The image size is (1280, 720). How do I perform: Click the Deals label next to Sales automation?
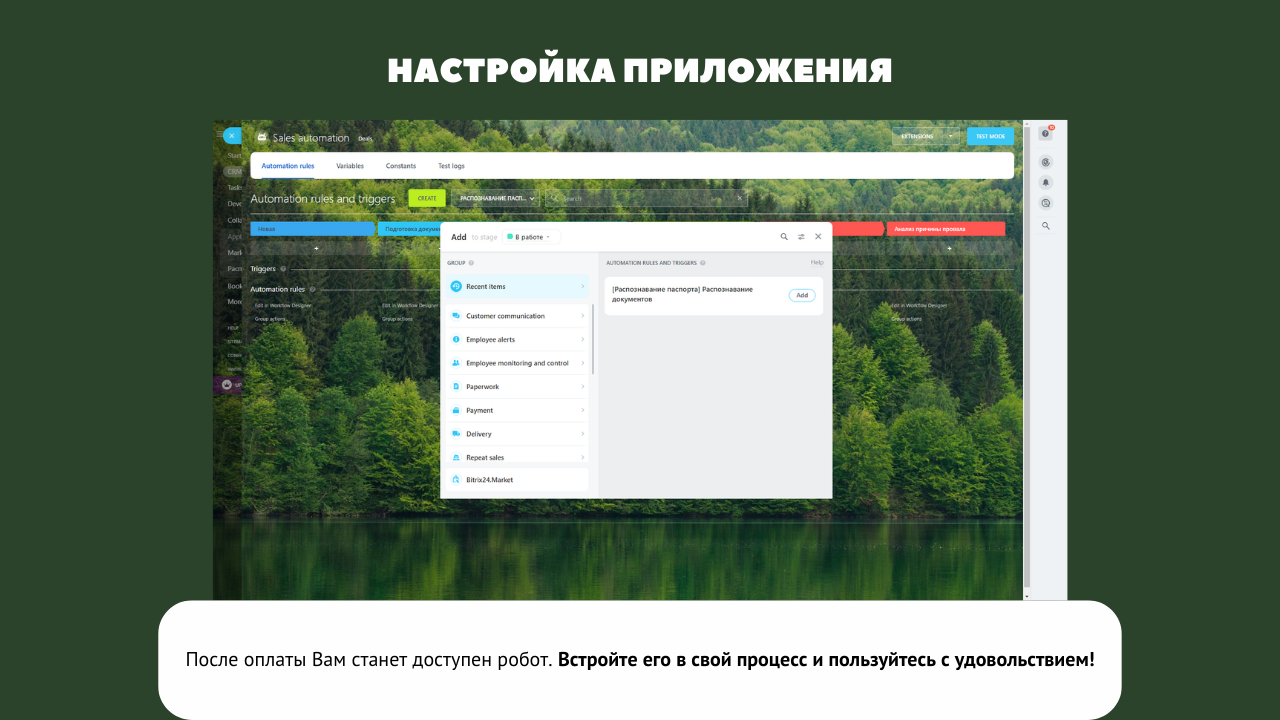tap(366, 138)
